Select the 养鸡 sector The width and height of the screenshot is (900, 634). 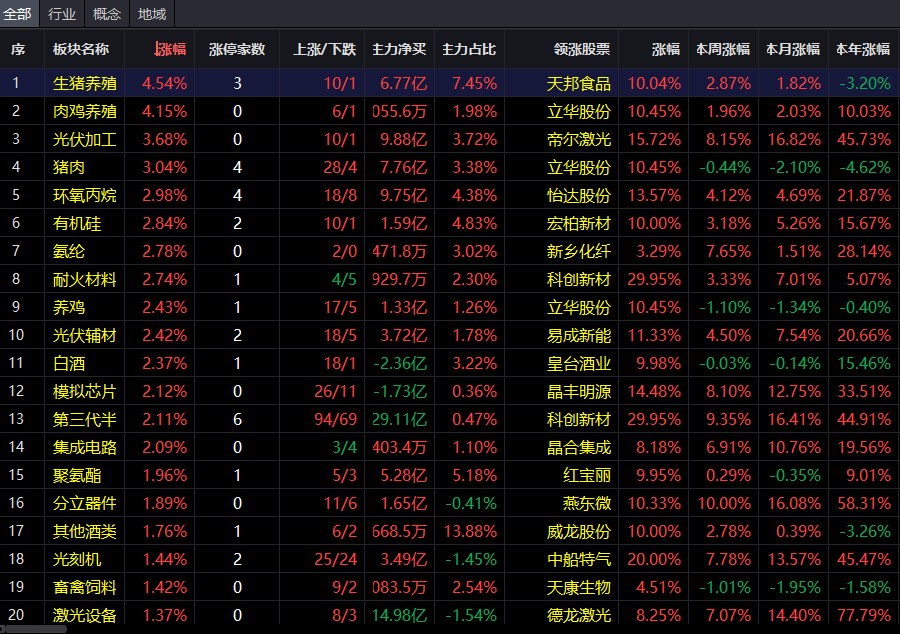click(x=69, y=308)
